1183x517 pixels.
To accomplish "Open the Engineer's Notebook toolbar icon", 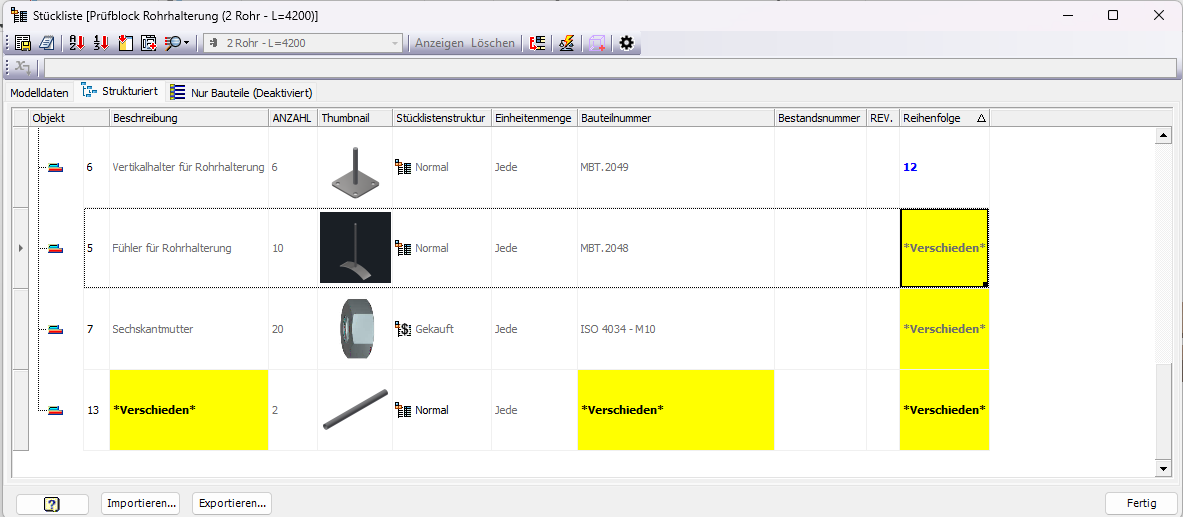I will point(47,43).
